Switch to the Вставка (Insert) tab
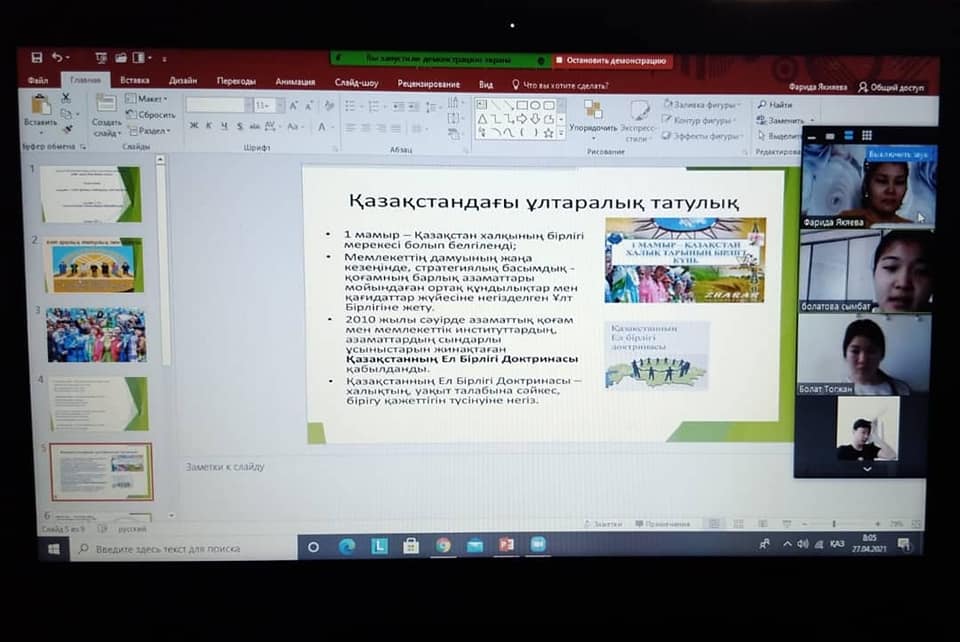Screen dimensions: 960x642 135,81
